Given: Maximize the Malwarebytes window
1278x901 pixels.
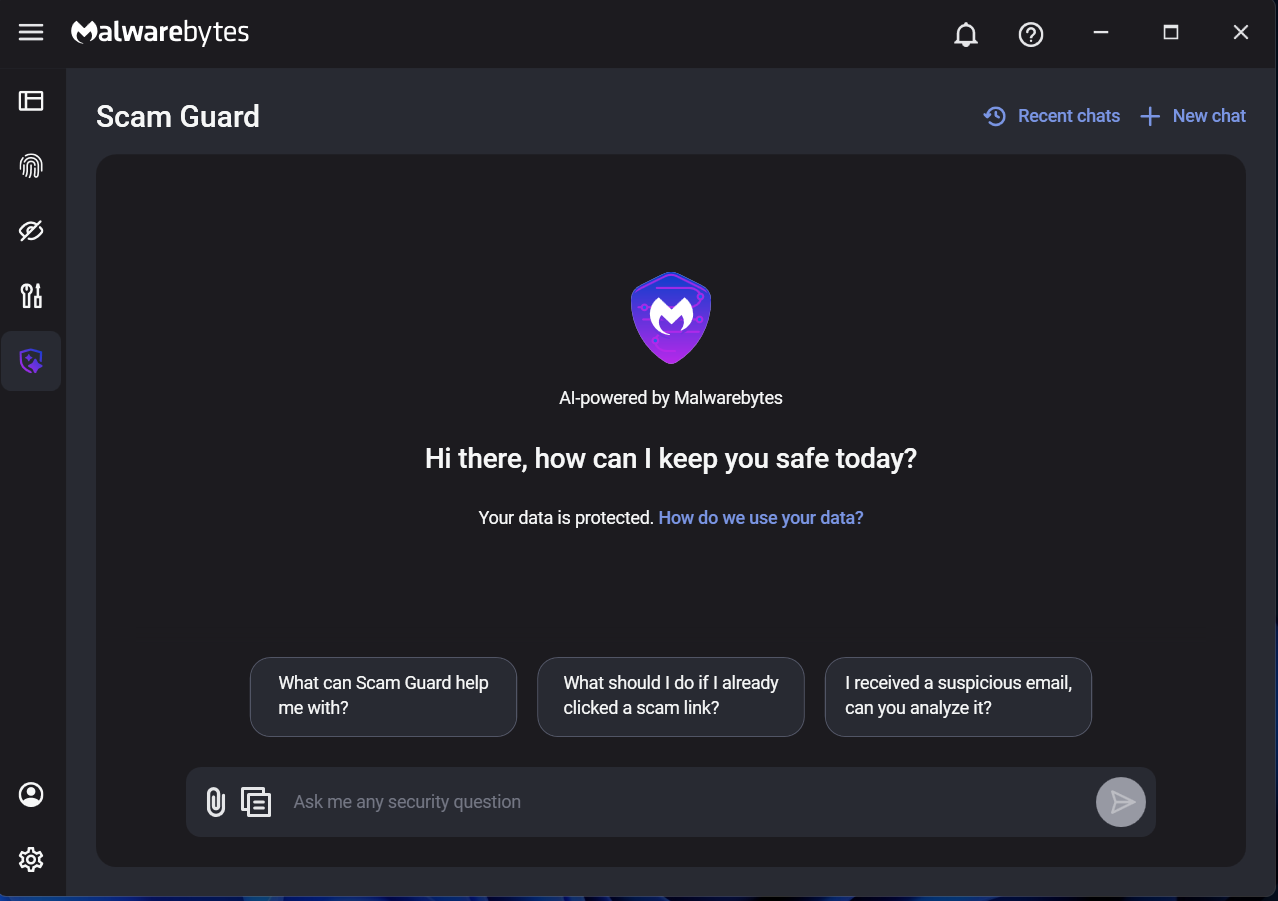Looking at the screenshot, I should pyautogui.click(x=1171, y=33).
